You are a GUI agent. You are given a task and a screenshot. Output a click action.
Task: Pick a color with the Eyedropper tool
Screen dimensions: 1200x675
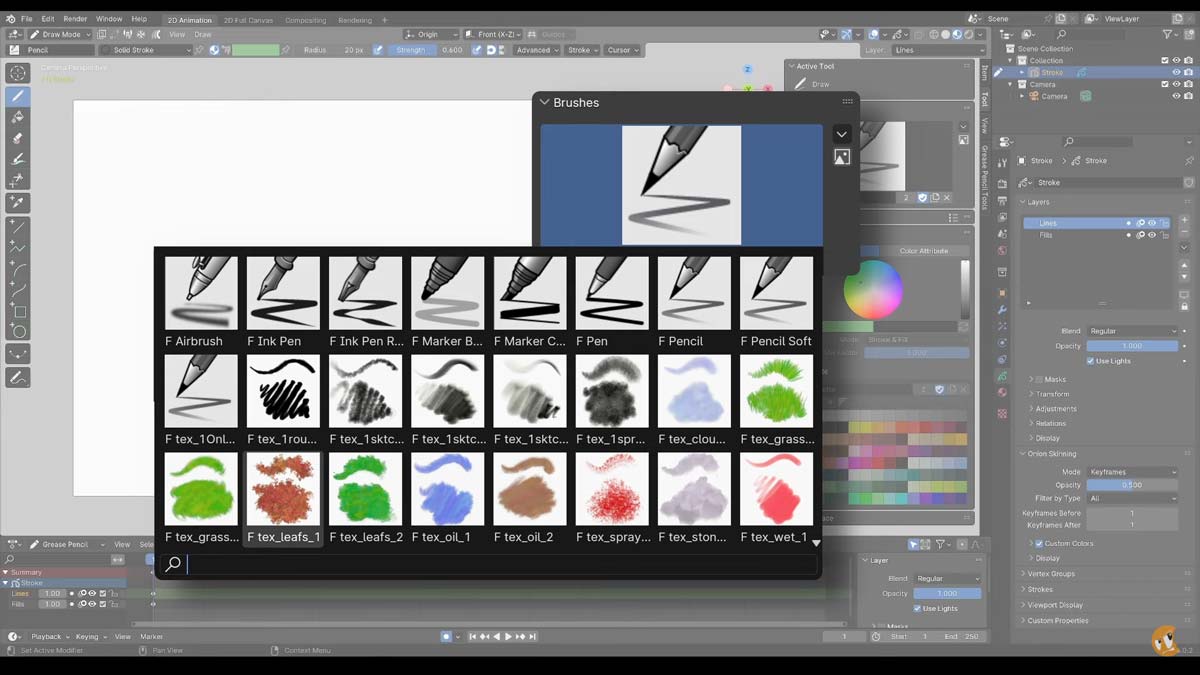(x=17, y=200)
